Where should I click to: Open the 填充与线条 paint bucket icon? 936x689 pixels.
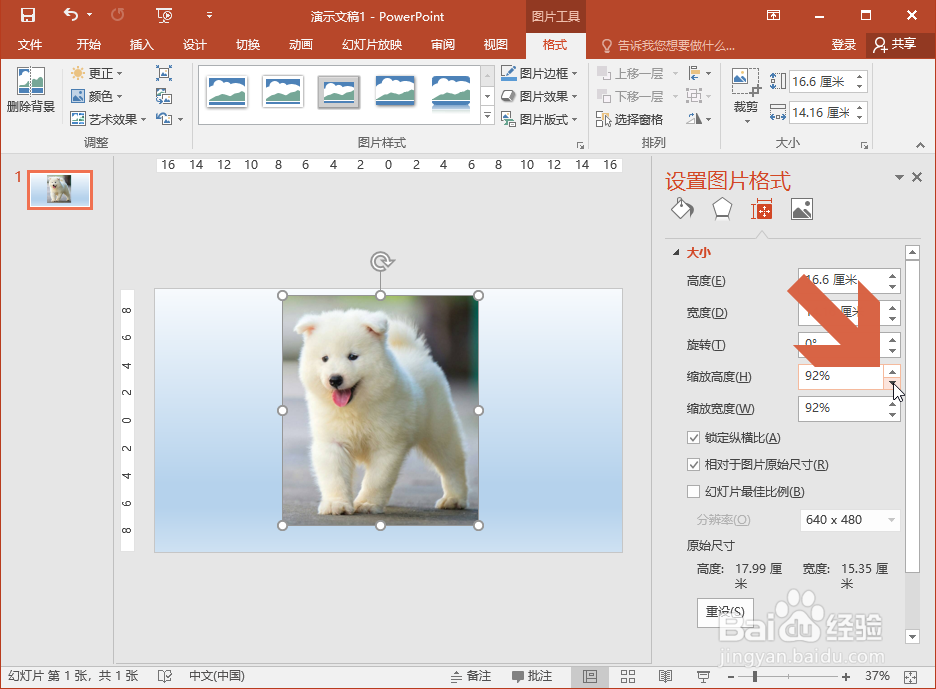click(x=683, y=209)
